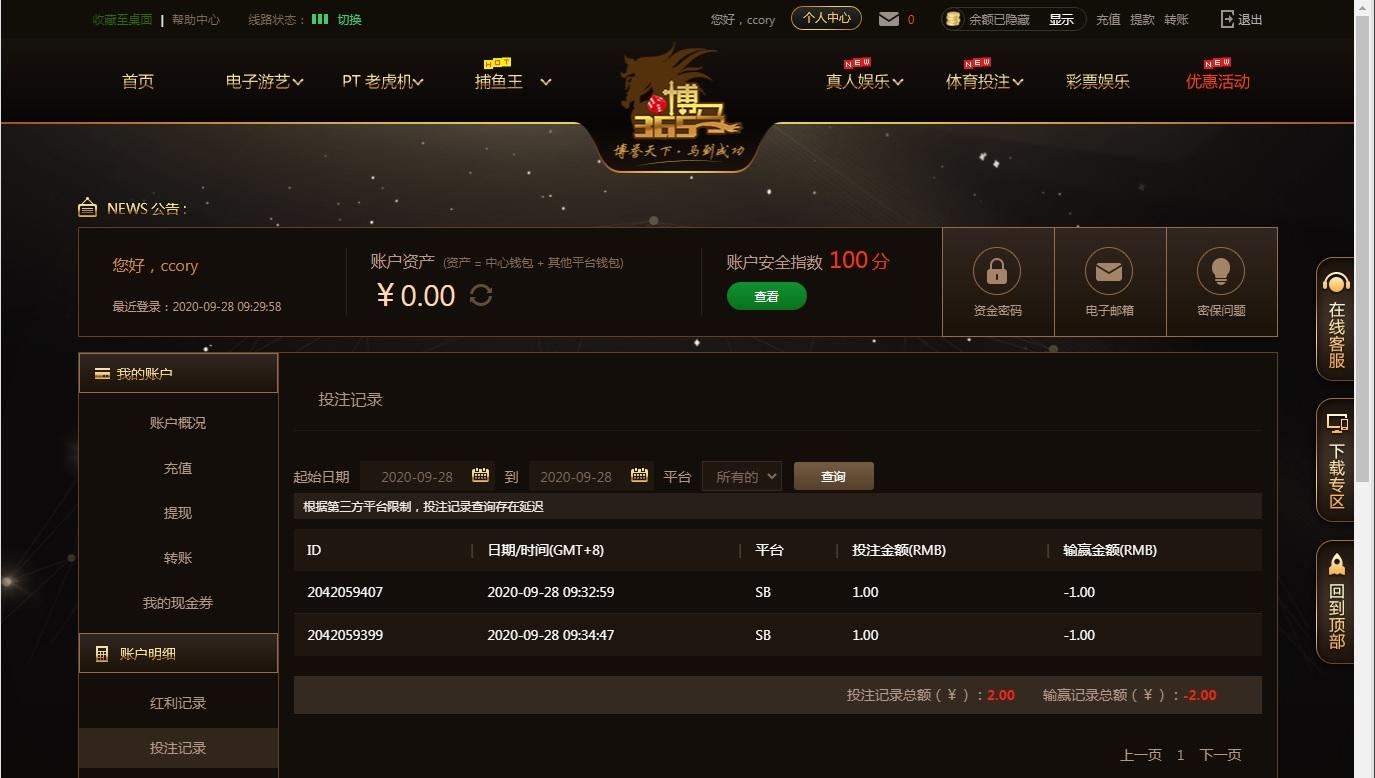Select 红利记录 in sidebar

pyautogui.click(x=178, y=703)
